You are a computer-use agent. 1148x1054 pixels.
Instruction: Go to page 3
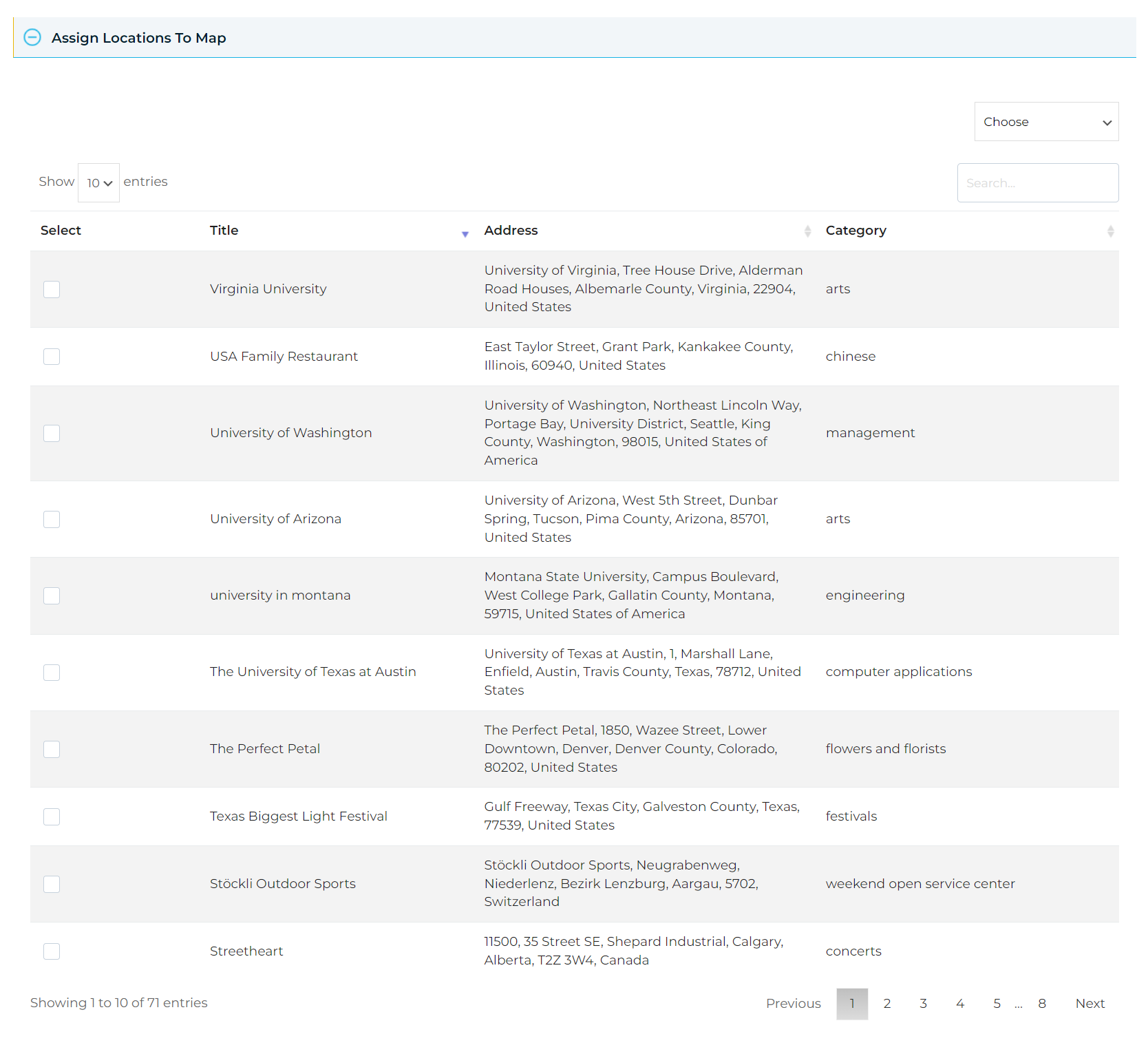click(x=924, y=1004)
